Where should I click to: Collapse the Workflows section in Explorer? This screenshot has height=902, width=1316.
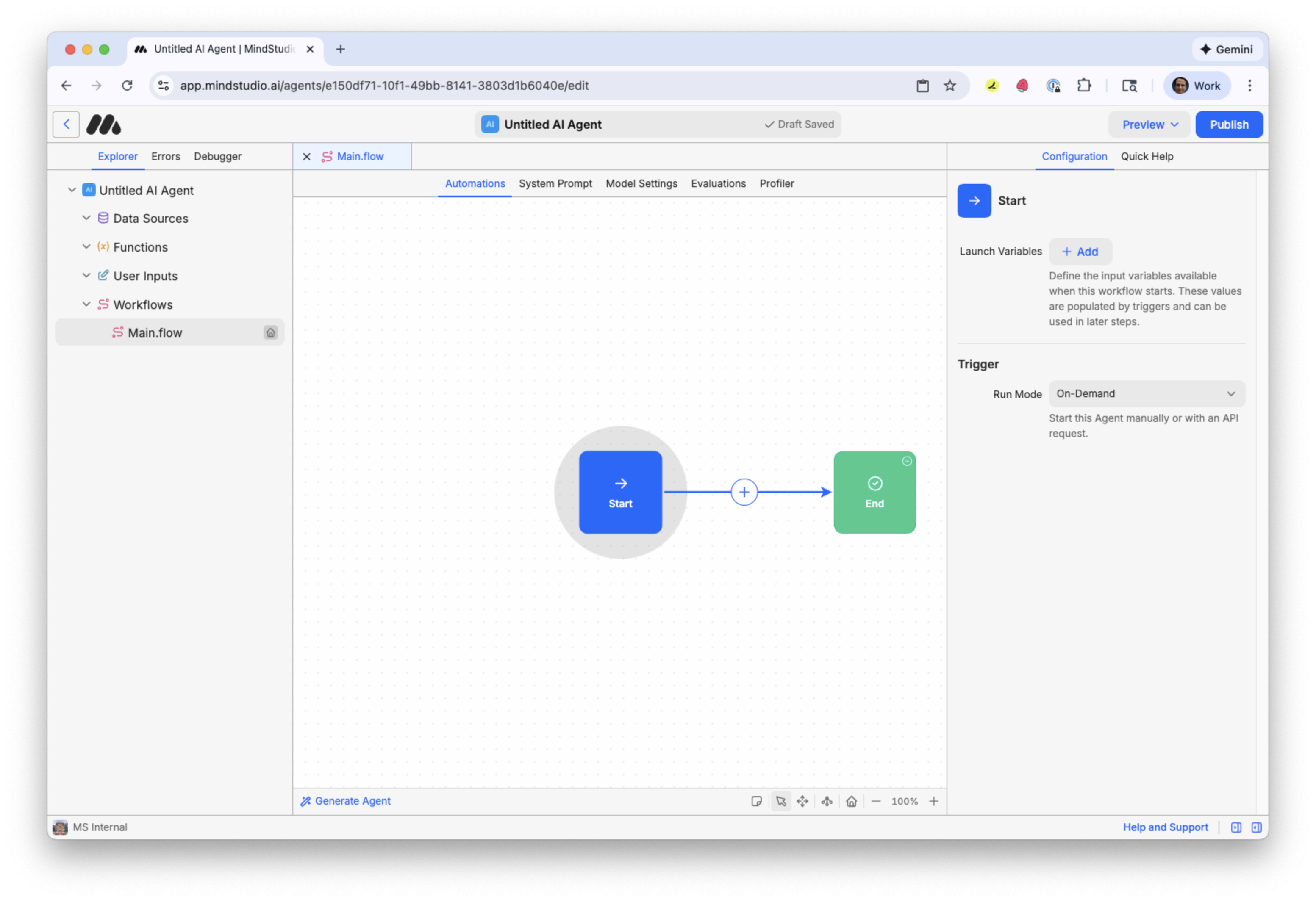point(86,304)
